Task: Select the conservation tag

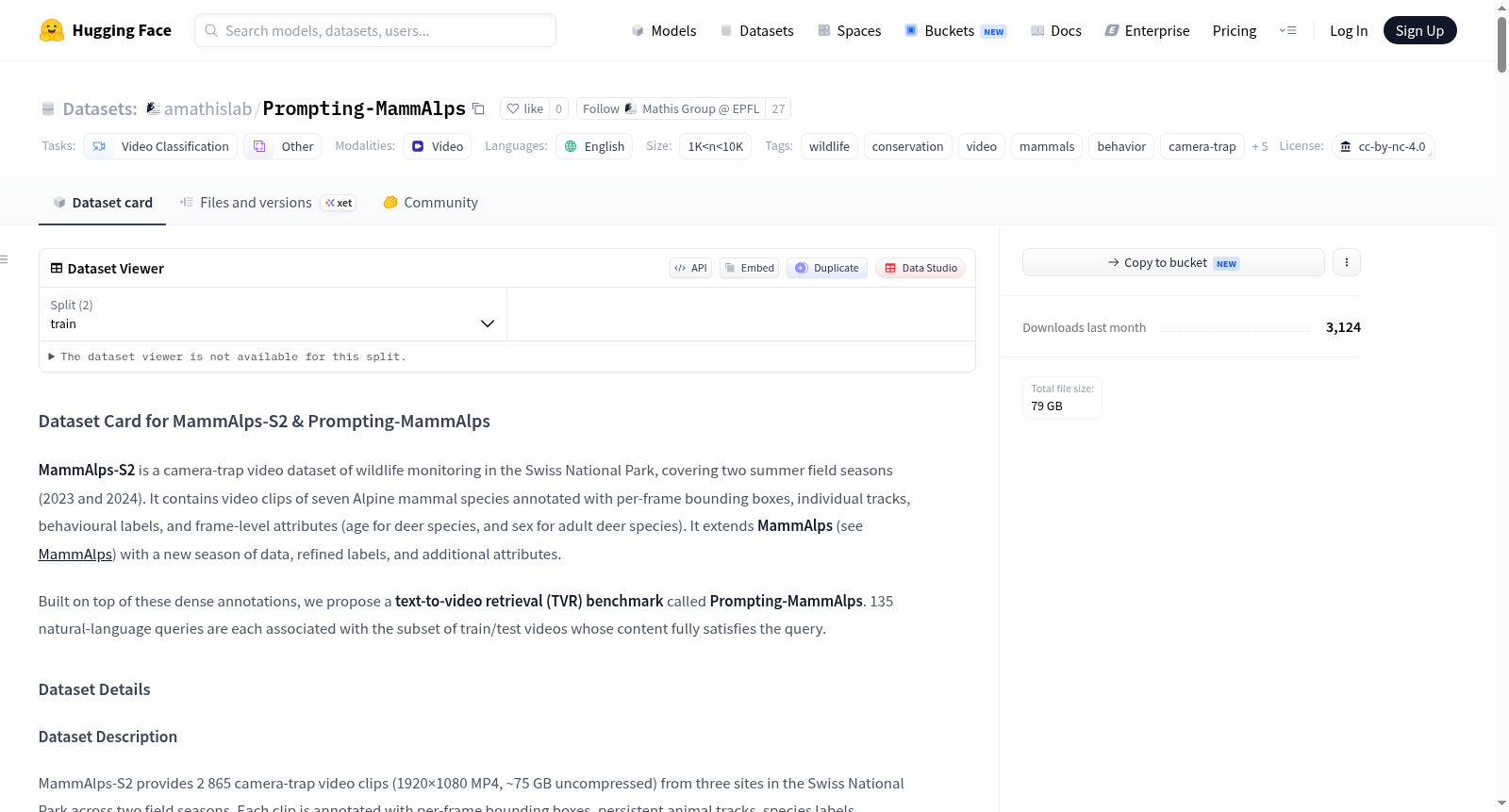Action: tap(907, 146)
